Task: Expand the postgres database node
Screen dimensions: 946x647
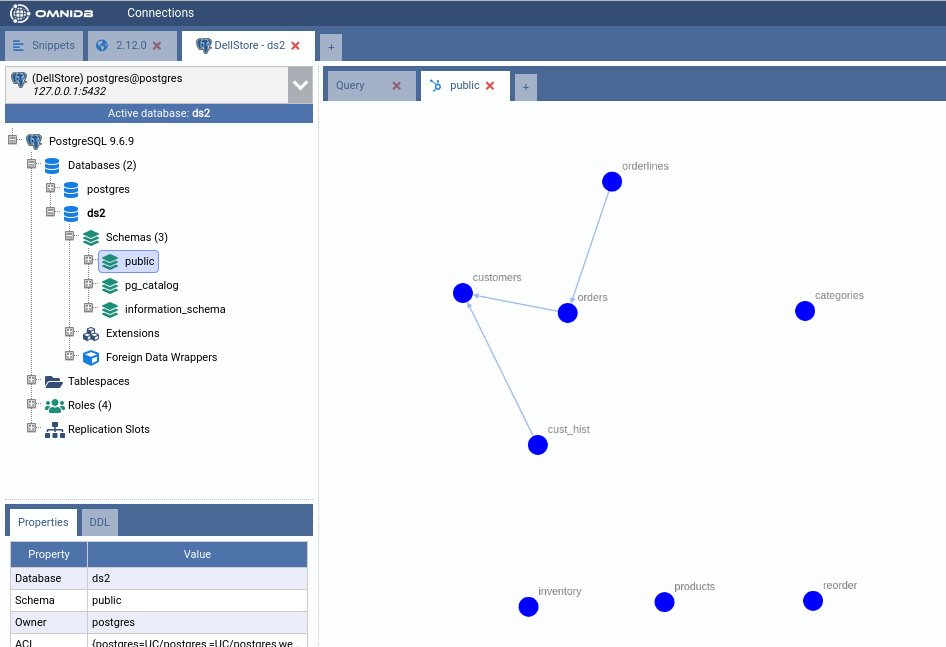Action: pos(51,188)
